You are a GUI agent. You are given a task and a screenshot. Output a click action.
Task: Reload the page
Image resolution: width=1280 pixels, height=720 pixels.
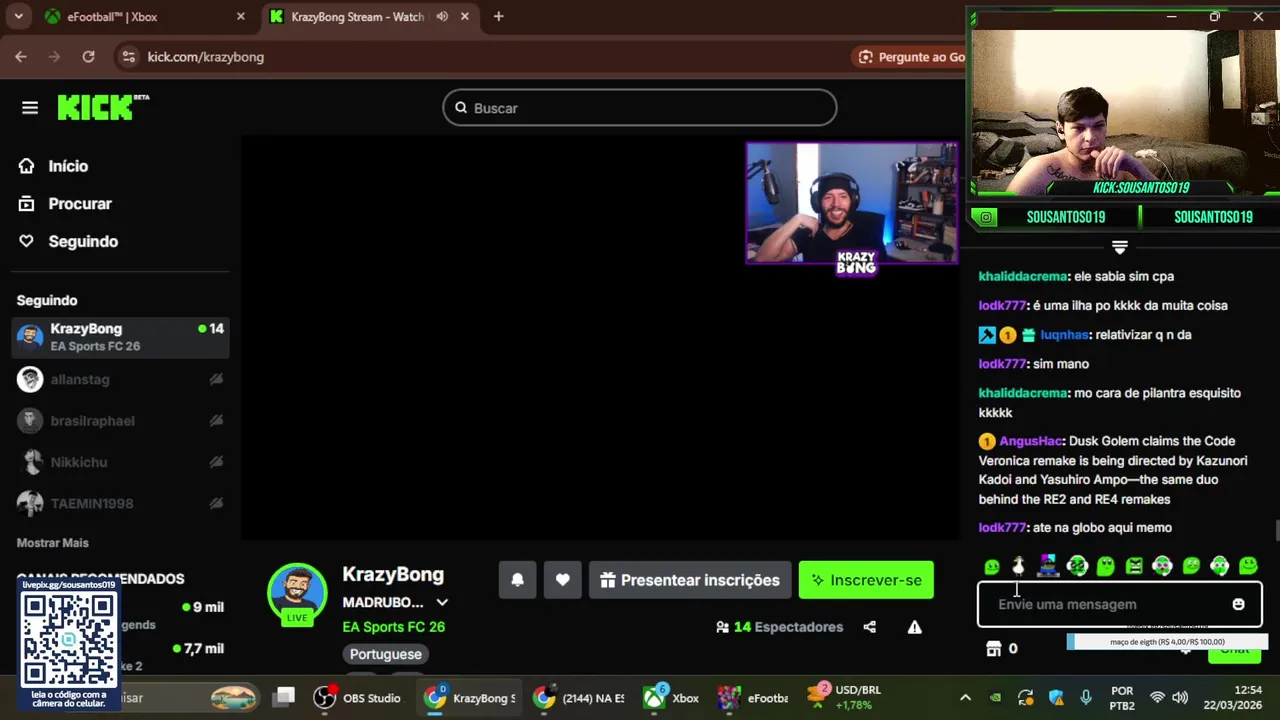tap(88, 57)
